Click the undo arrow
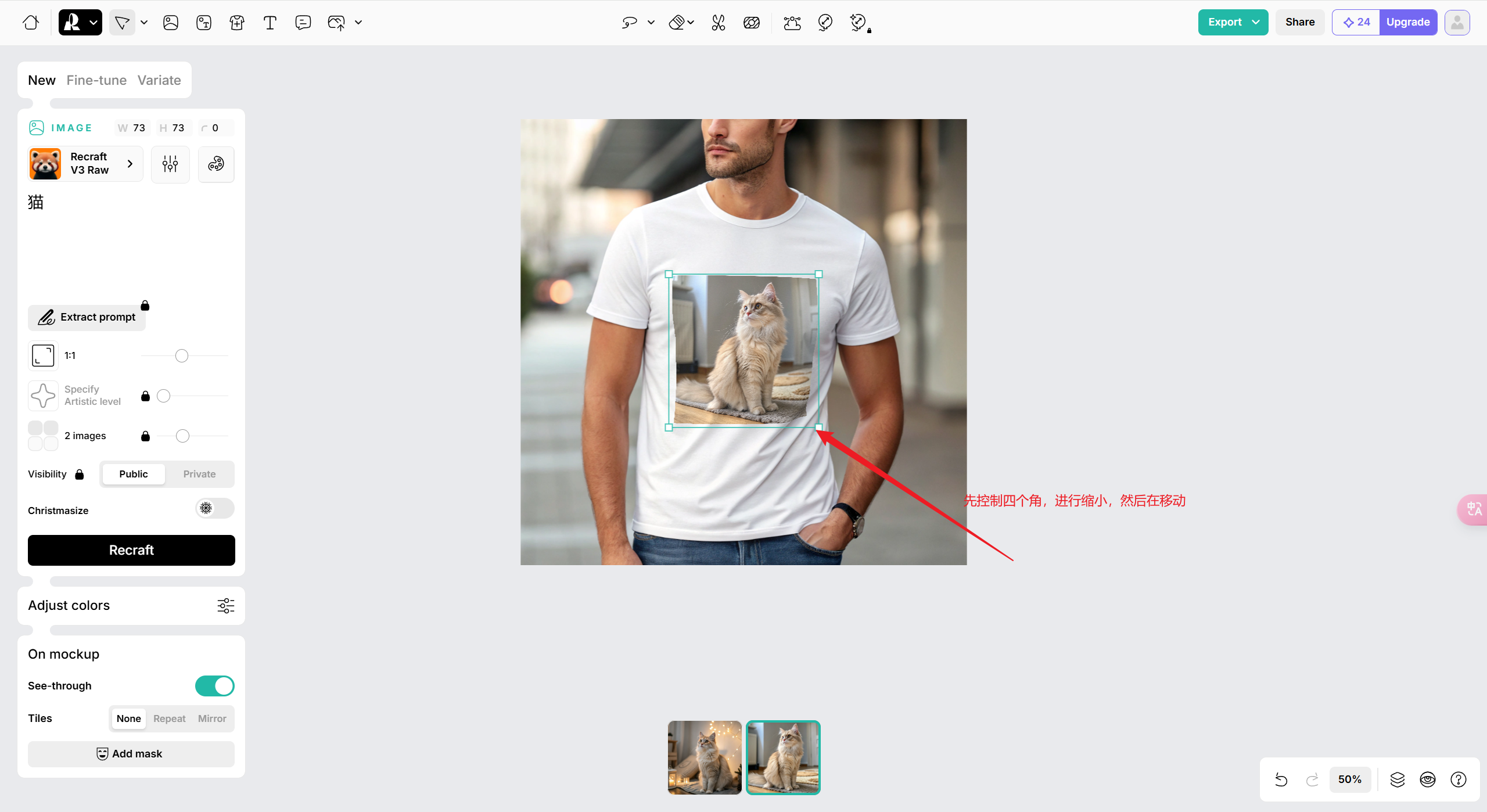This screenshot has width=1487, height=812. point(1281,779)
